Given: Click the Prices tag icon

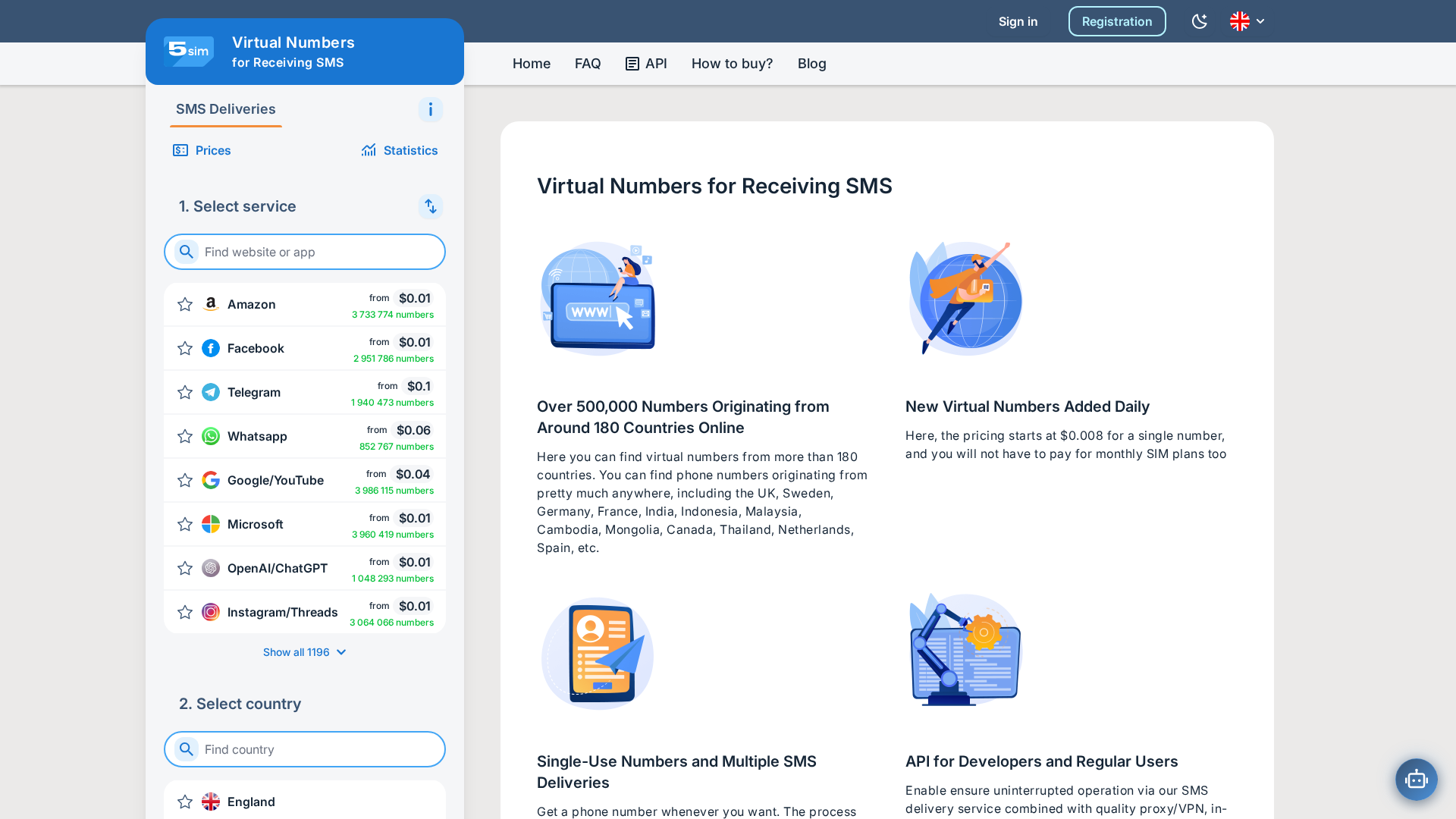Looking at the screenshot, I should point(180,150).
